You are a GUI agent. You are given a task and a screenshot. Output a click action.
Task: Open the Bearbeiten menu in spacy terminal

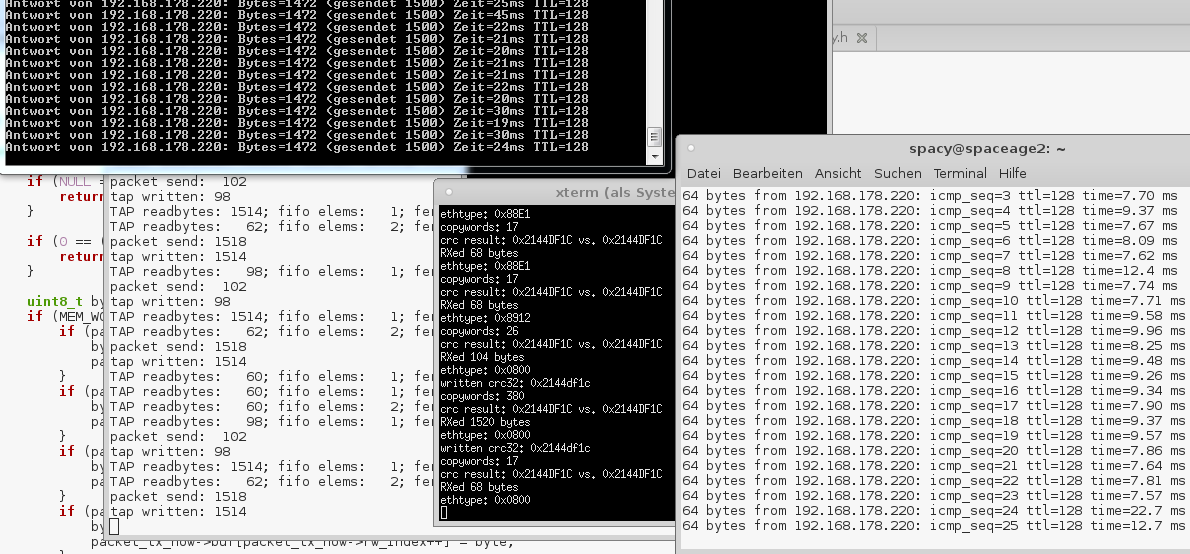click(767, 174)
